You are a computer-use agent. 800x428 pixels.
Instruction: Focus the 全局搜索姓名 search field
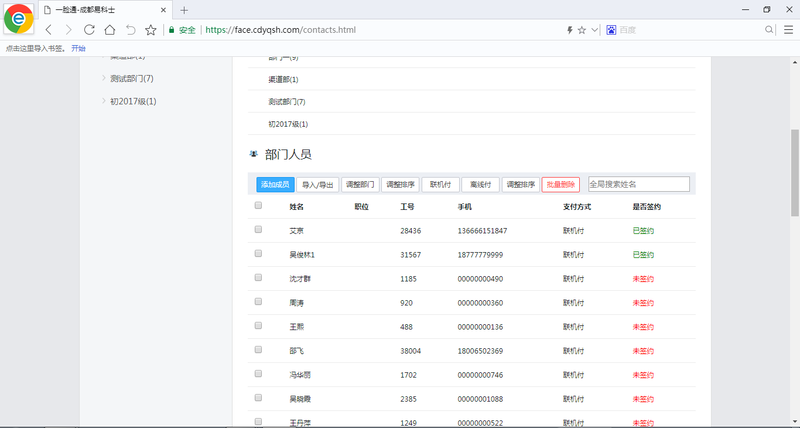[638, 184]
